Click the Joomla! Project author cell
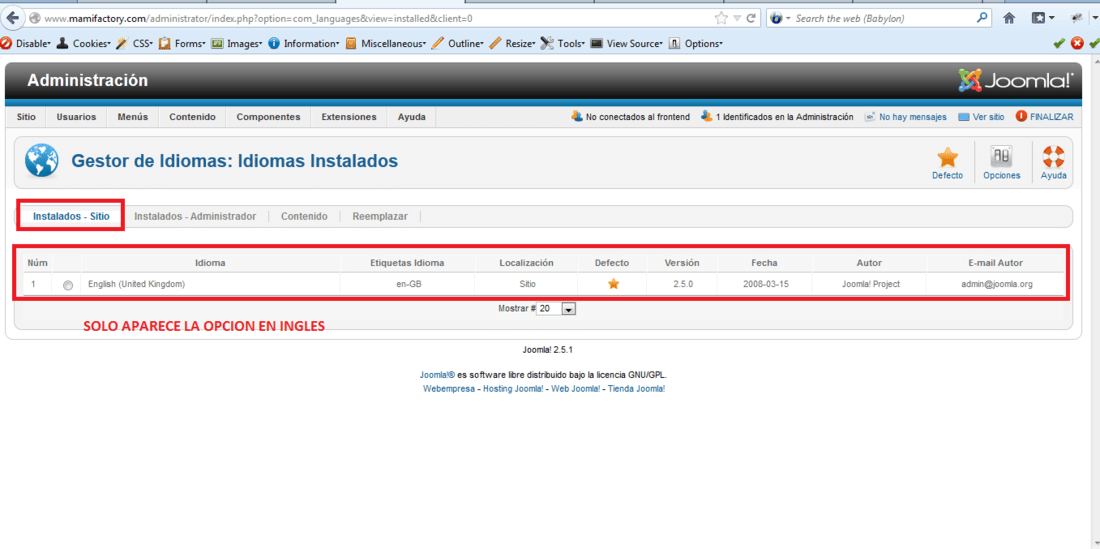The image size is (1100, 549). (870, 284)
